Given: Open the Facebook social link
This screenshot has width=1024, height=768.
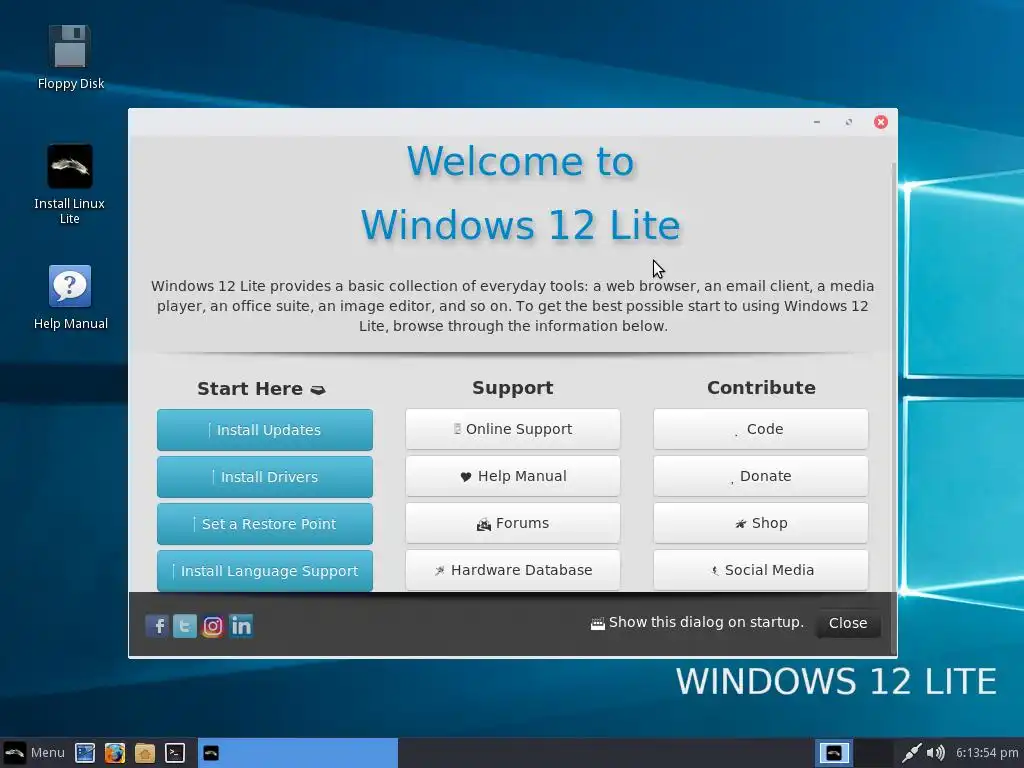Looking at the screenshot, I should pos(157,626).
